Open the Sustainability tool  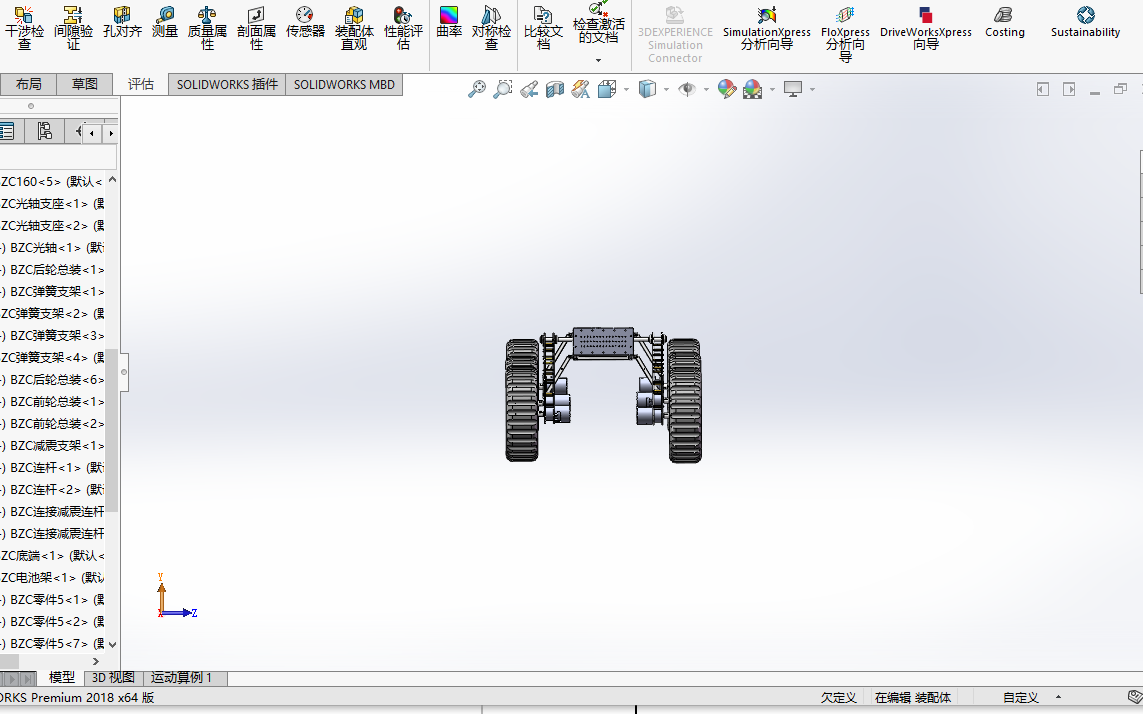[x=1085, y=23]
